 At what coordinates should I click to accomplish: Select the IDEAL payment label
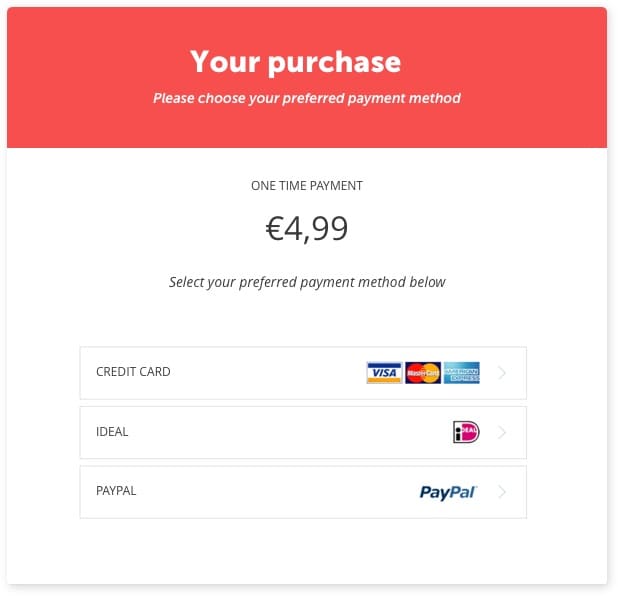click(112, 432)
